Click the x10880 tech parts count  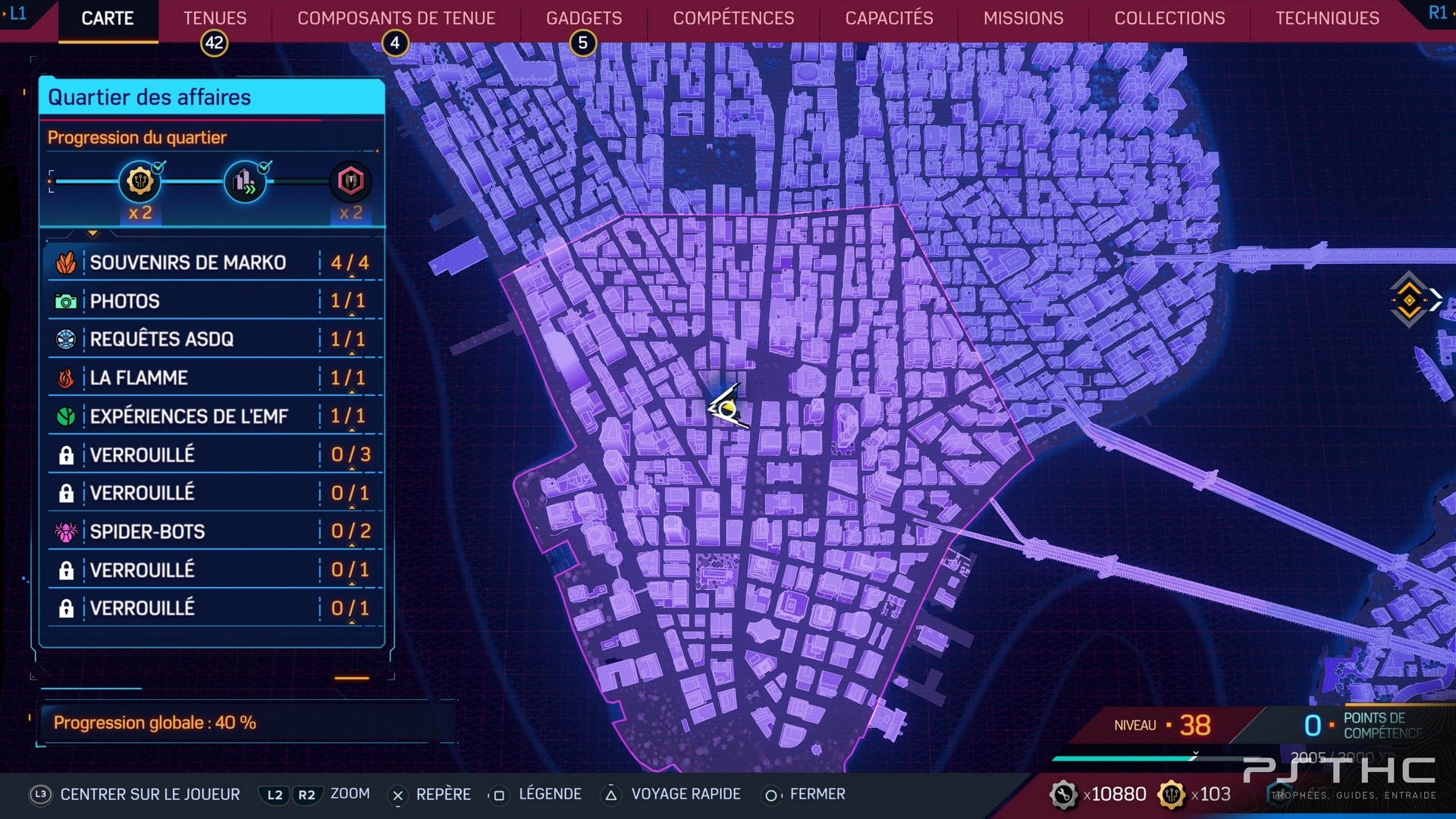coord(1114,795)
